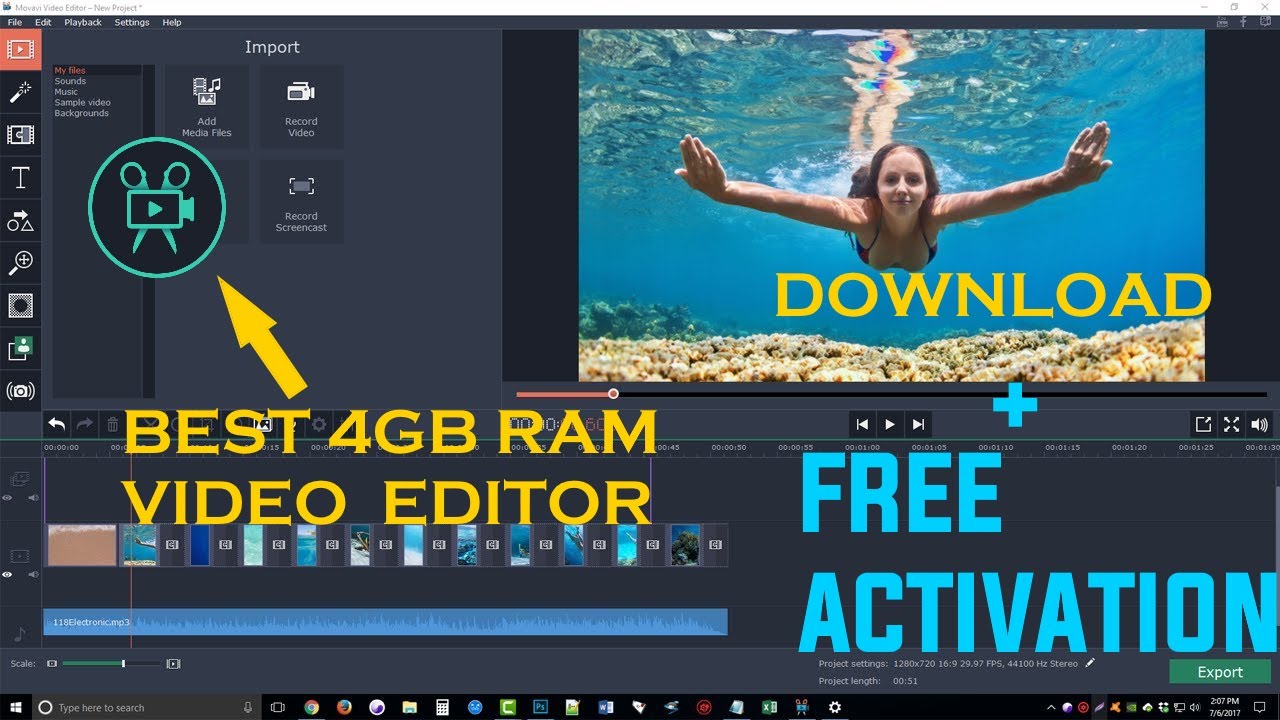Select the sandy beach clip on timeline
Viewport: 1280px width, 720px height.
[82, 545]
